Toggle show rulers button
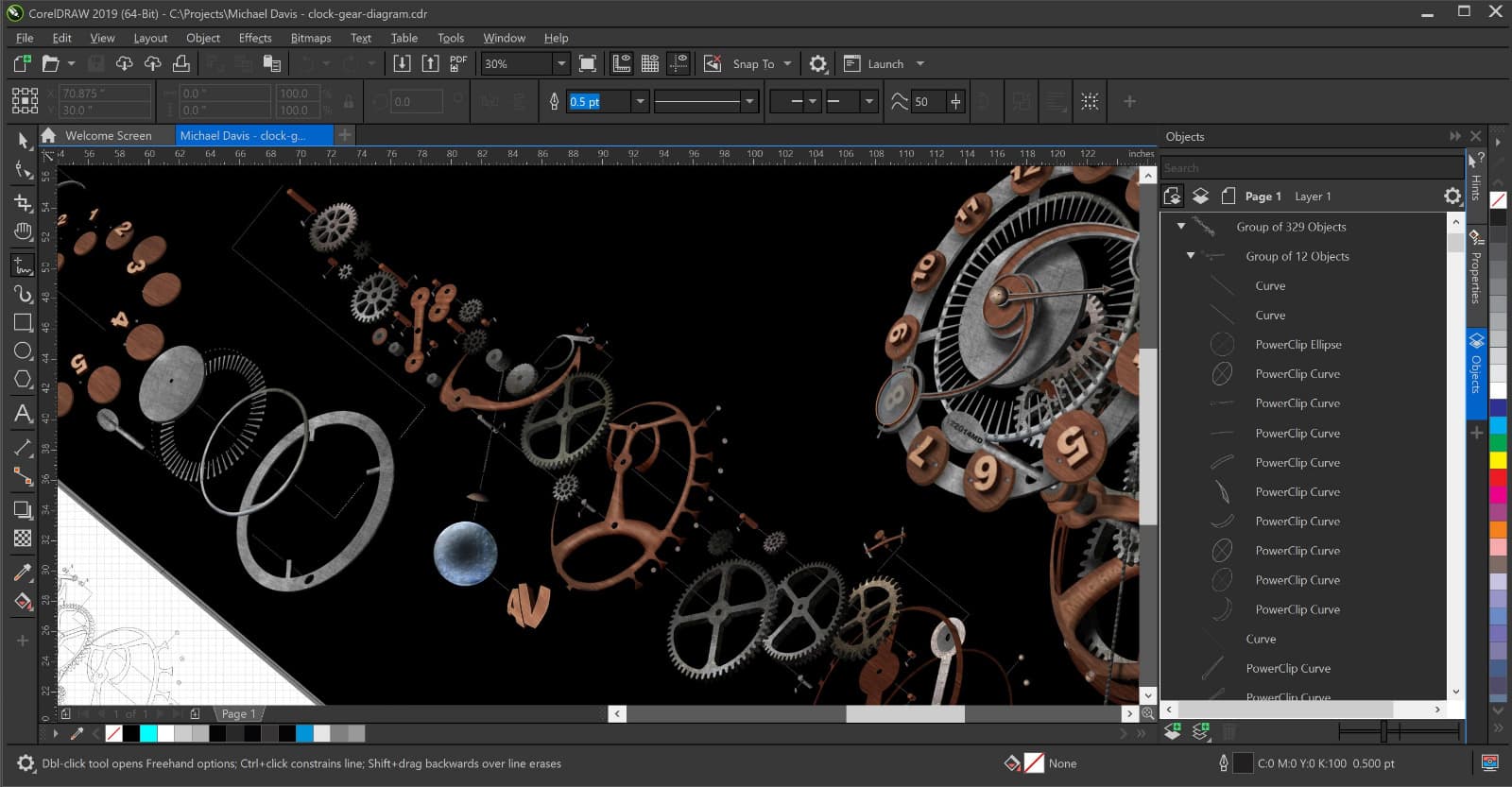 [622, 63]
